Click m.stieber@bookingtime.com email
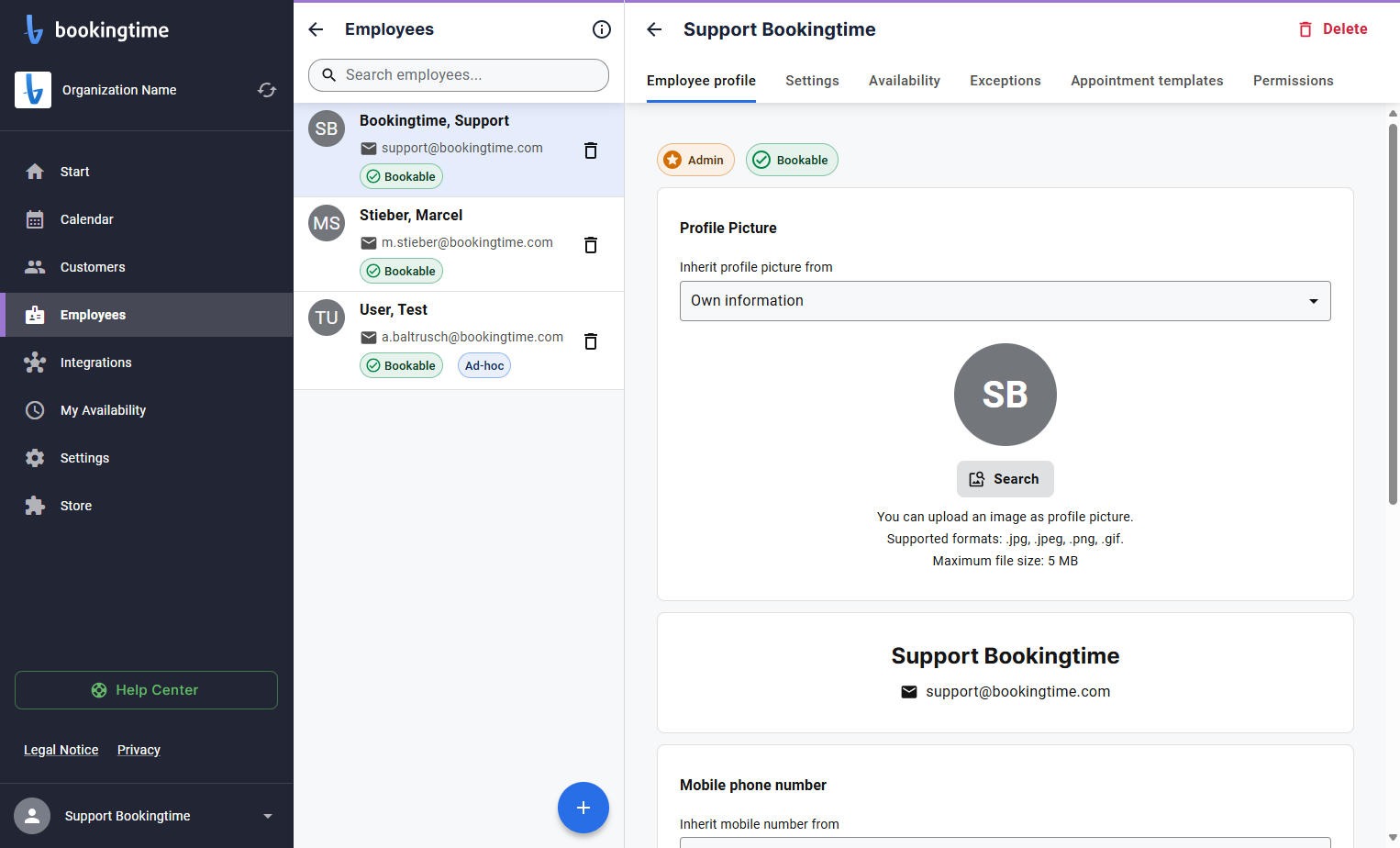 [467, 242]
